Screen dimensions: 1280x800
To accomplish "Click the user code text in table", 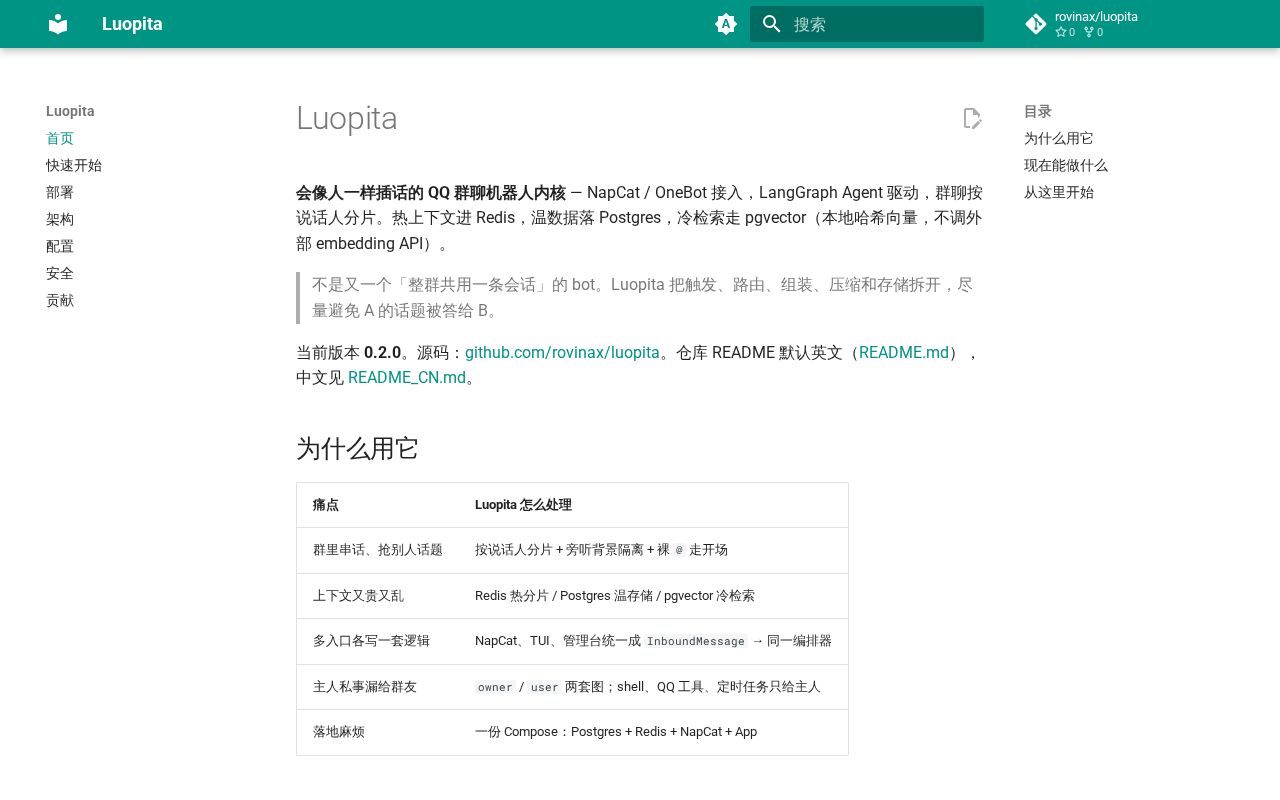I will [544, 687].
